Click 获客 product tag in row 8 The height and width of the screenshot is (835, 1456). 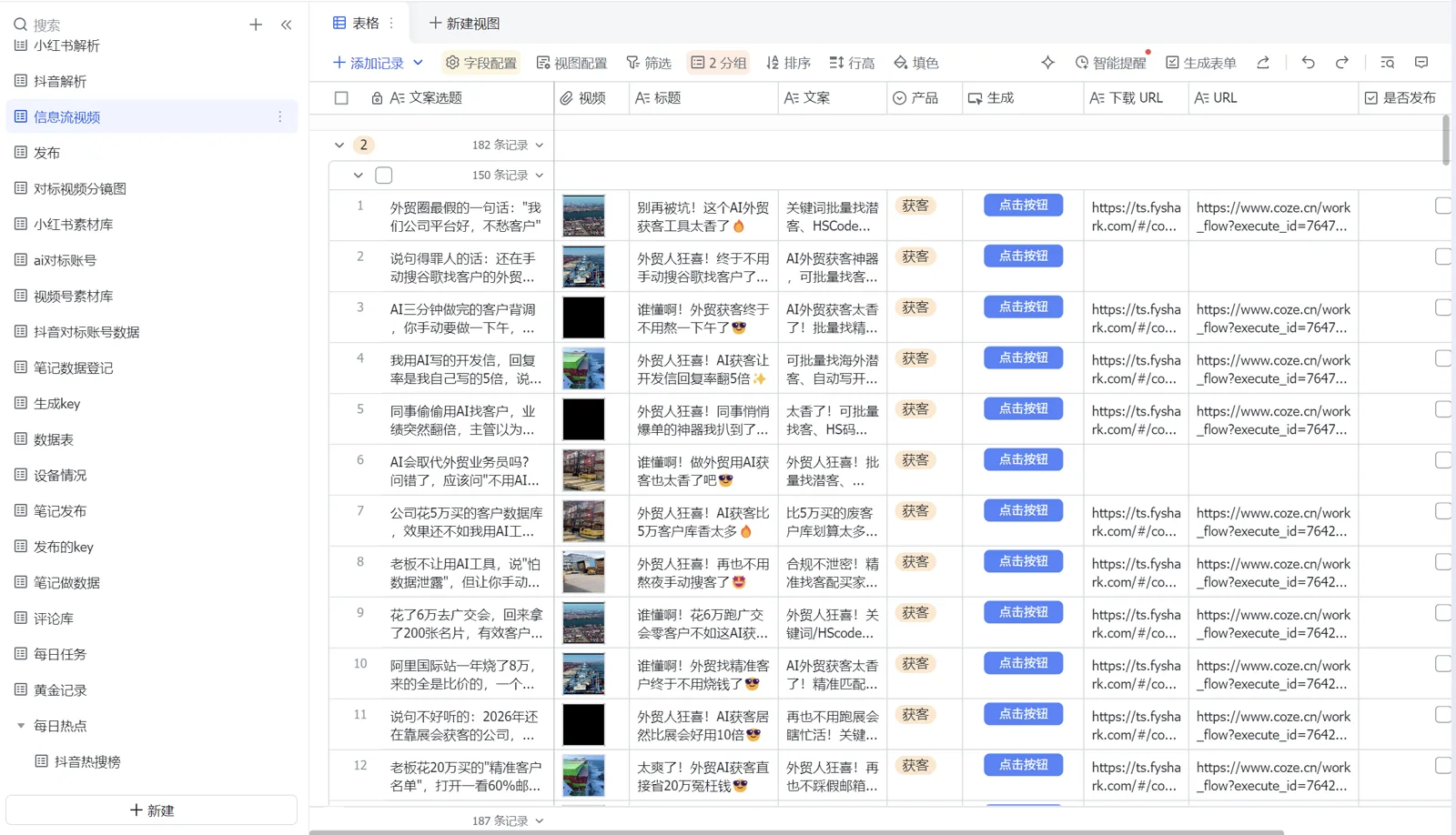coord(915,562)
